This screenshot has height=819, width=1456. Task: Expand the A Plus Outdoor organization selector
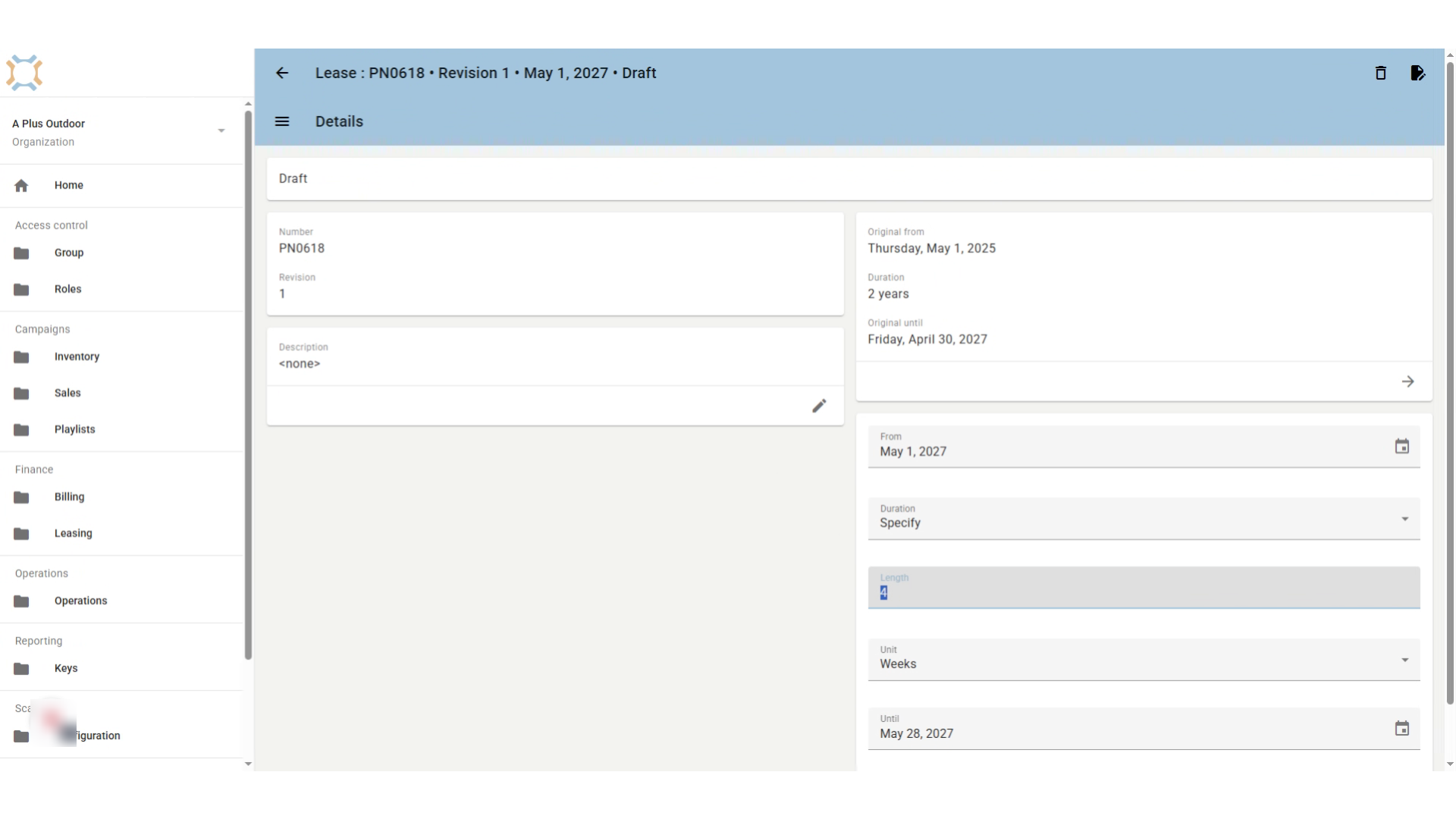pos(121,132)
